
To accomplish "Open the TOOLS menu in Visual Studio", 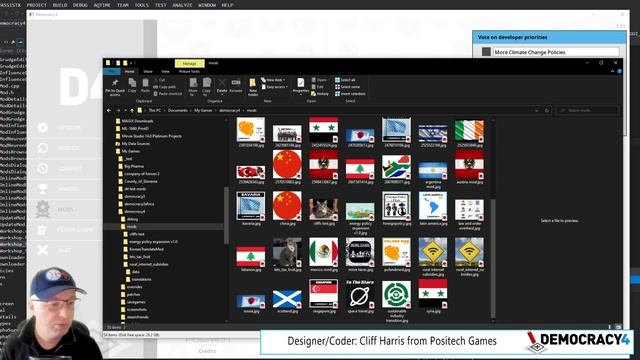I will [x=142, y=5].
